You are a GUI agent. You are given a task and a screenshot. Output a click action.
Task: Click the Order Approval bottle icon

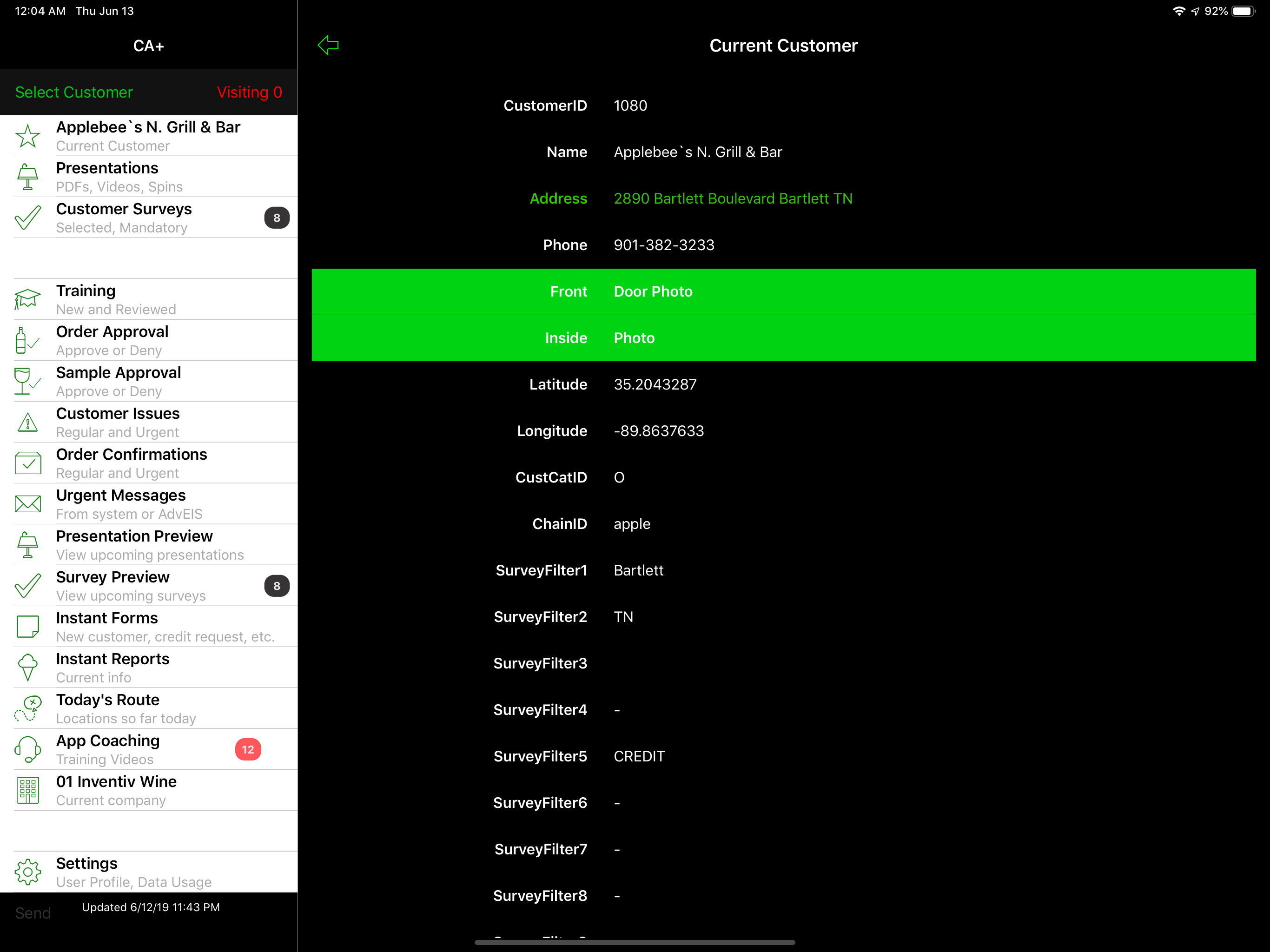pos(26,340)
